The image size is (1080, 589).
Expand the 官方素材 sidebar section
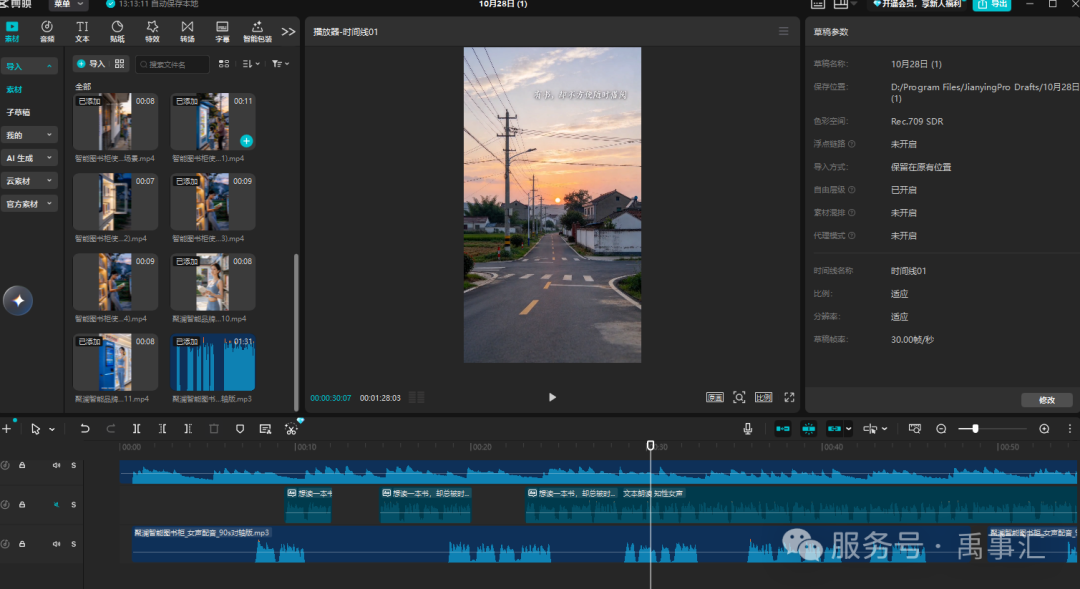pyautogui.click(x=29, y=203)
